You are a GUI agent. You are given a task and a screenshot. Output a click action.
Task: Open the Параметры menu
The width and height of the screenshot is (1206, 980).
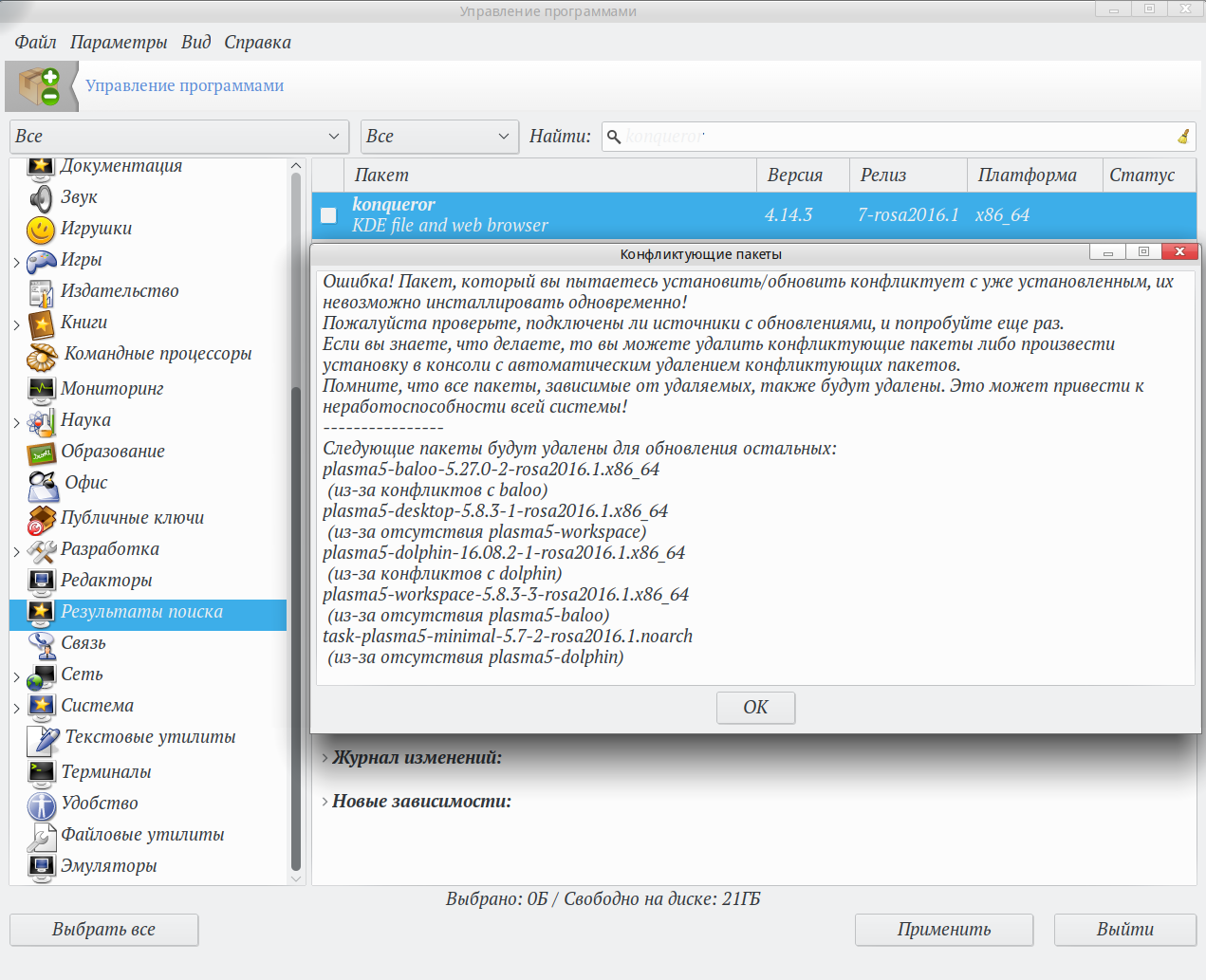pyautogui.click(x=119, y=43)
